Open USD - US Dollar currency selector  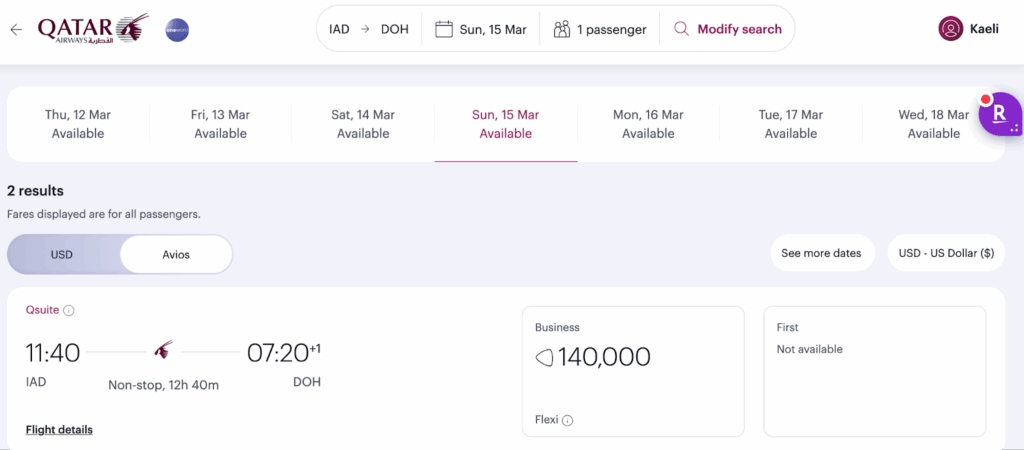click(946, 253)
